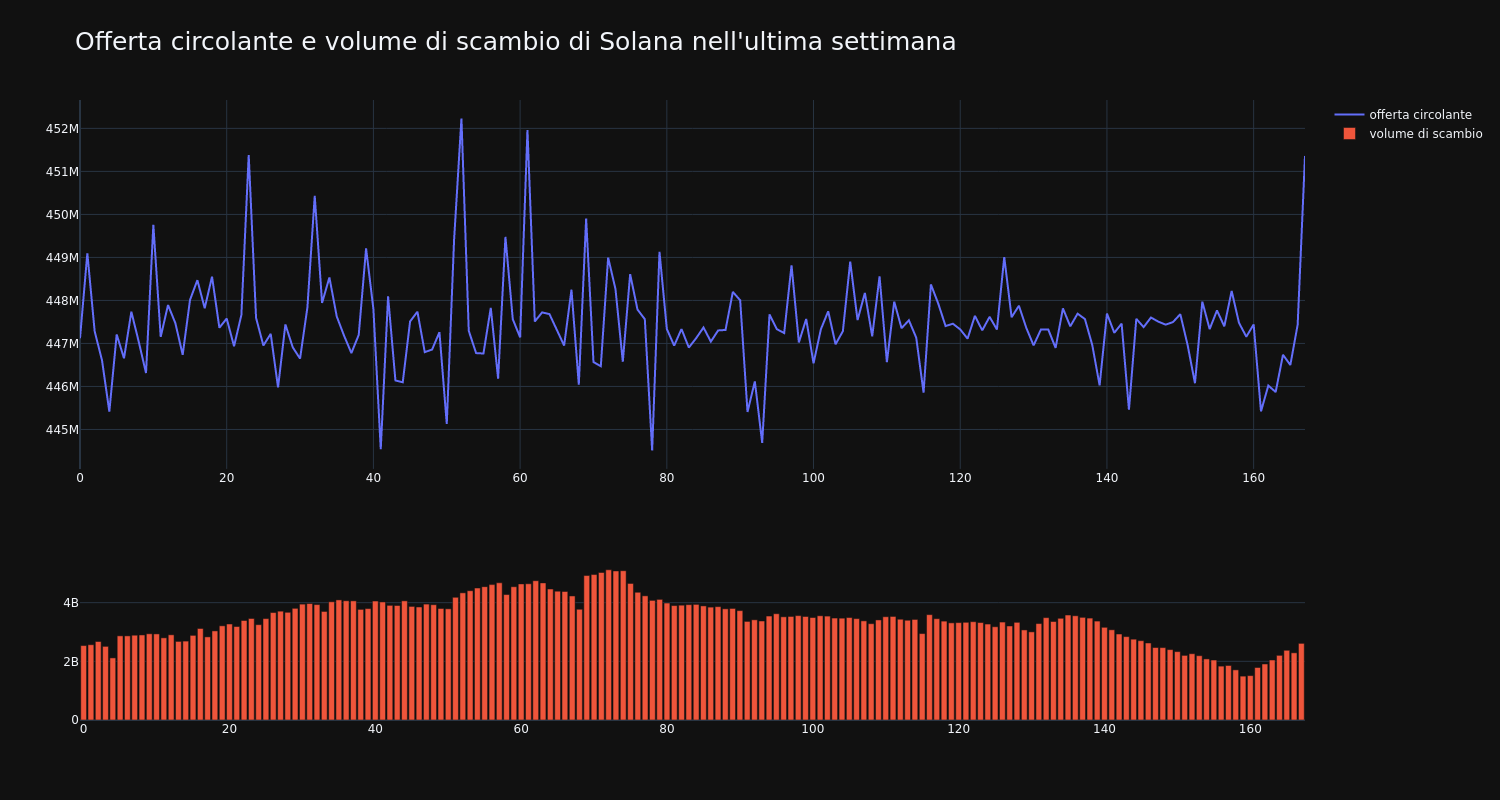Image resolution: width=1500 pixels, height=800 pixels.
Task: Click the 446M y-axis label
Action: pyautogui.click(x=61, y=387)
